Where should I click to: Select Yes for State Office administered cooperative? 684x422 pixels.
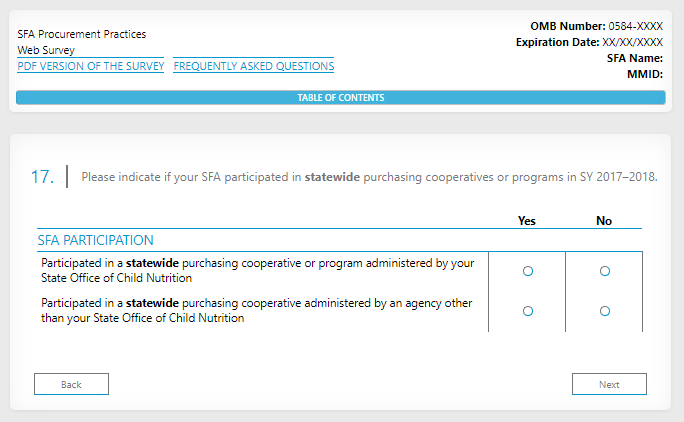coord(528,271)
